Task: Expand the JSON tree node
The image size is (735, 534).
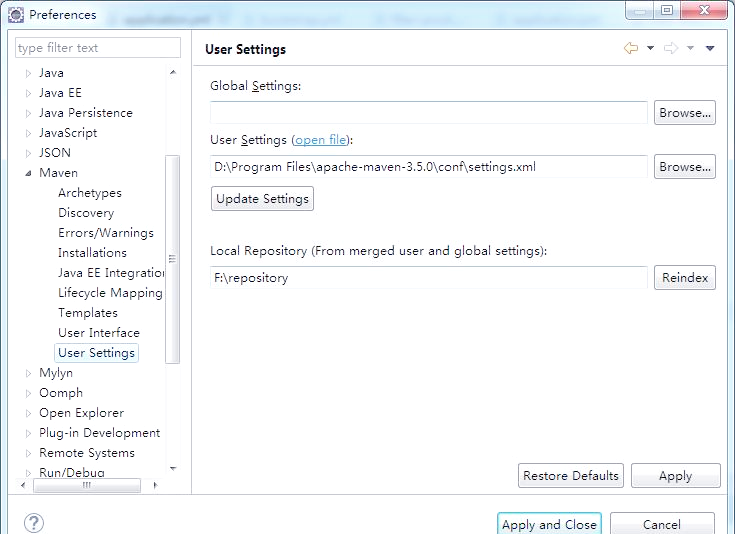Action: tap(28, 153)
